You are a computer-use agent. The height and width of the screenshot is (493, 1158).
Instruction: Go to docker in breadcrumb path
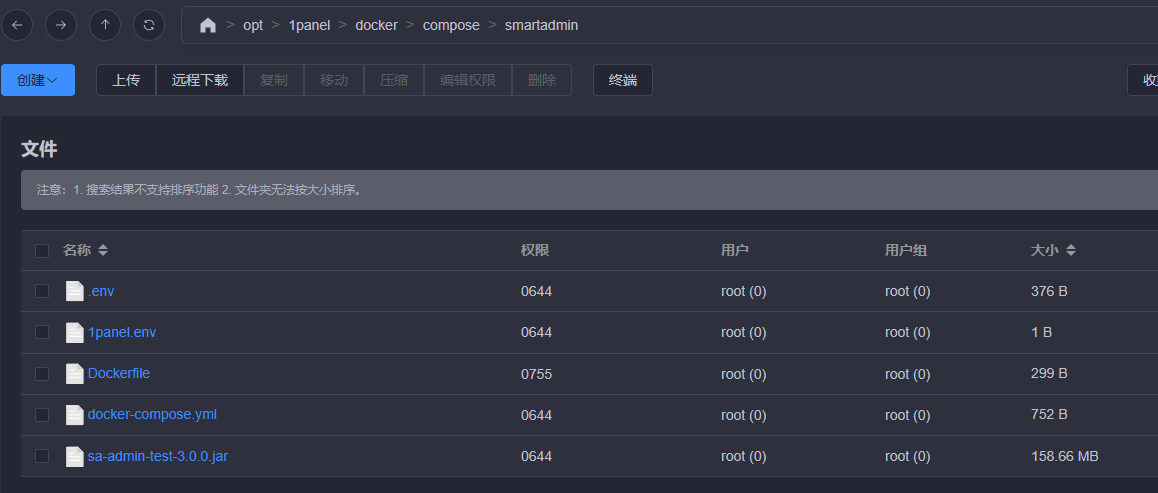point(377,25)
